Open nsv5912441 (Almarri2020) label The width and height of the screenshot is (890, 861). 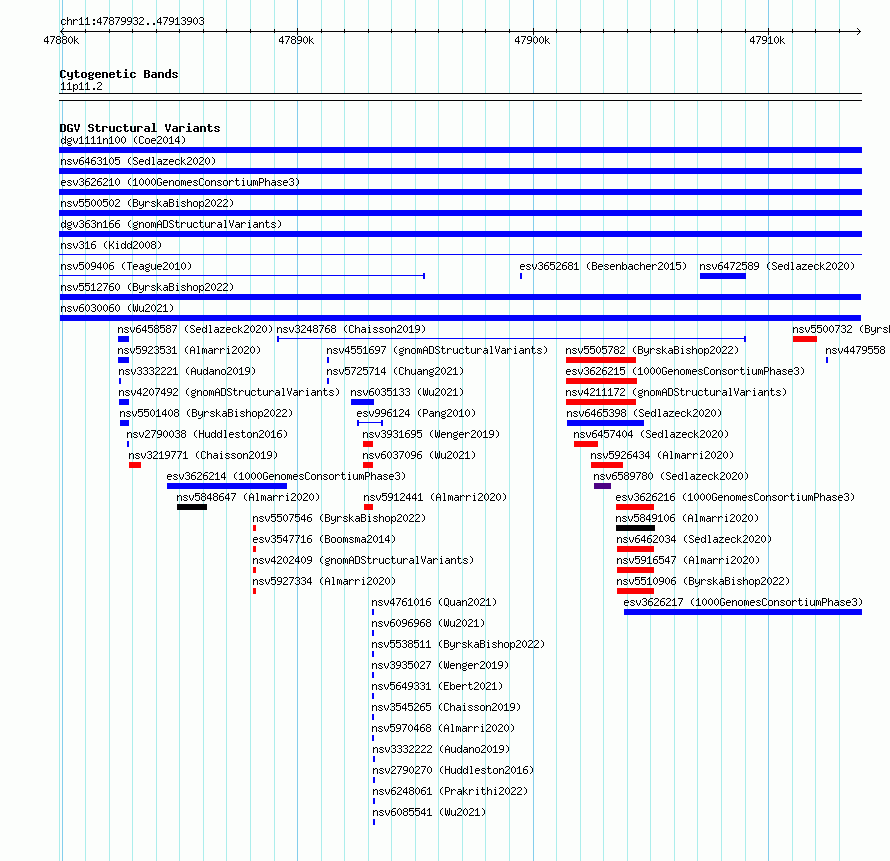tap(435, 497)
